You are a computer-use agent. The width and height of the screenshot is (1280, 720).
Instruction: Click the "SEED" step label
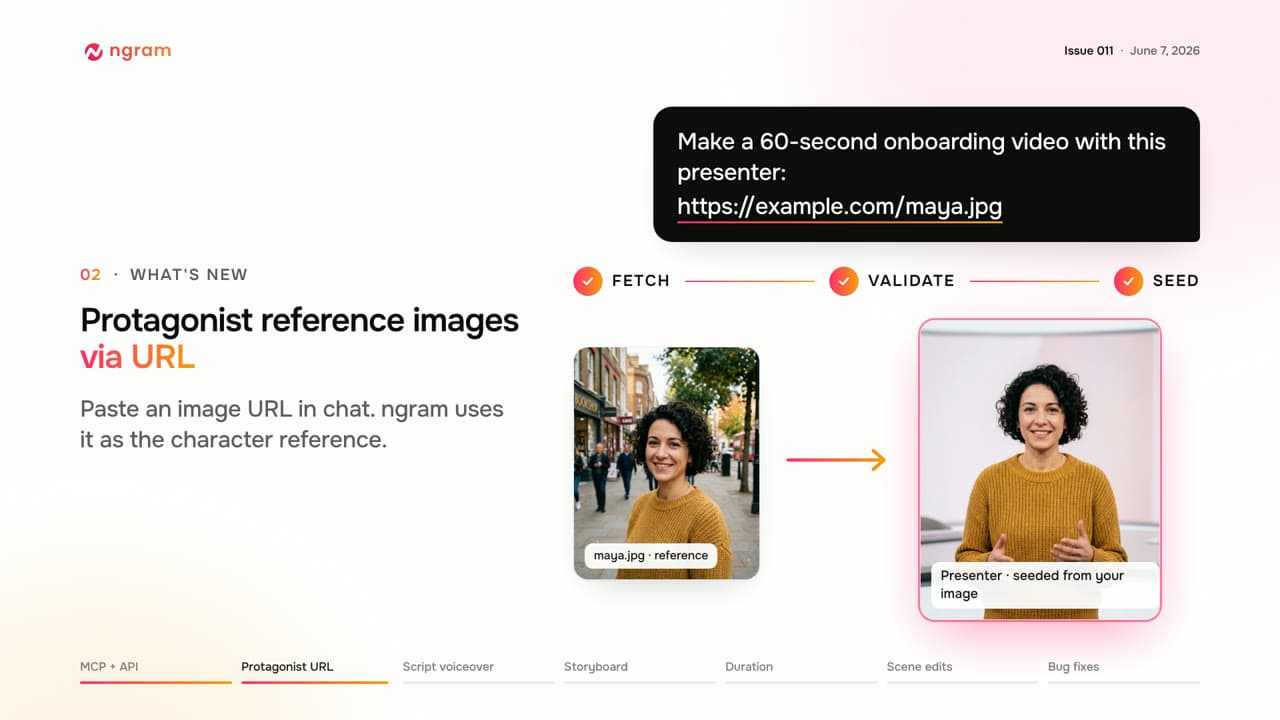pyautogui.click(x=1176, y=281)
